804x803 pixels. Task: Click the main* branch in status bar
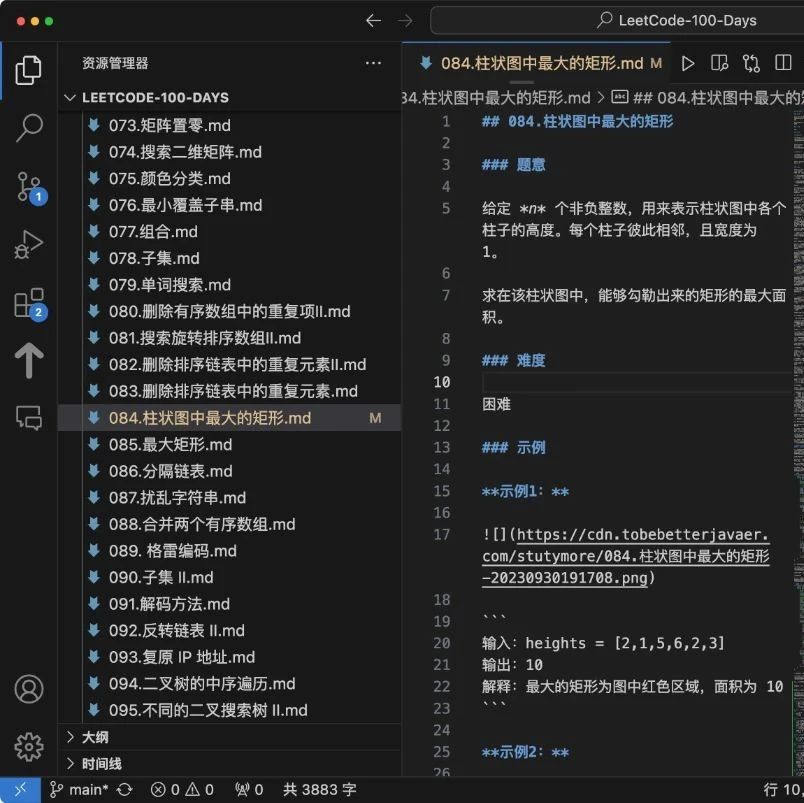coord(79,790)
